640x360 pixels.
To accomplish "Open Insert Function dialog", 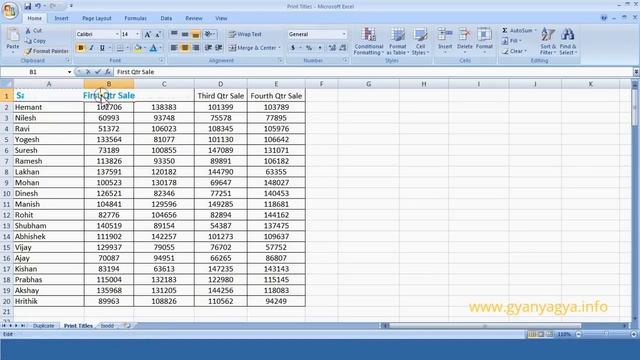I will pyautogui.click(x=108, y=72).
